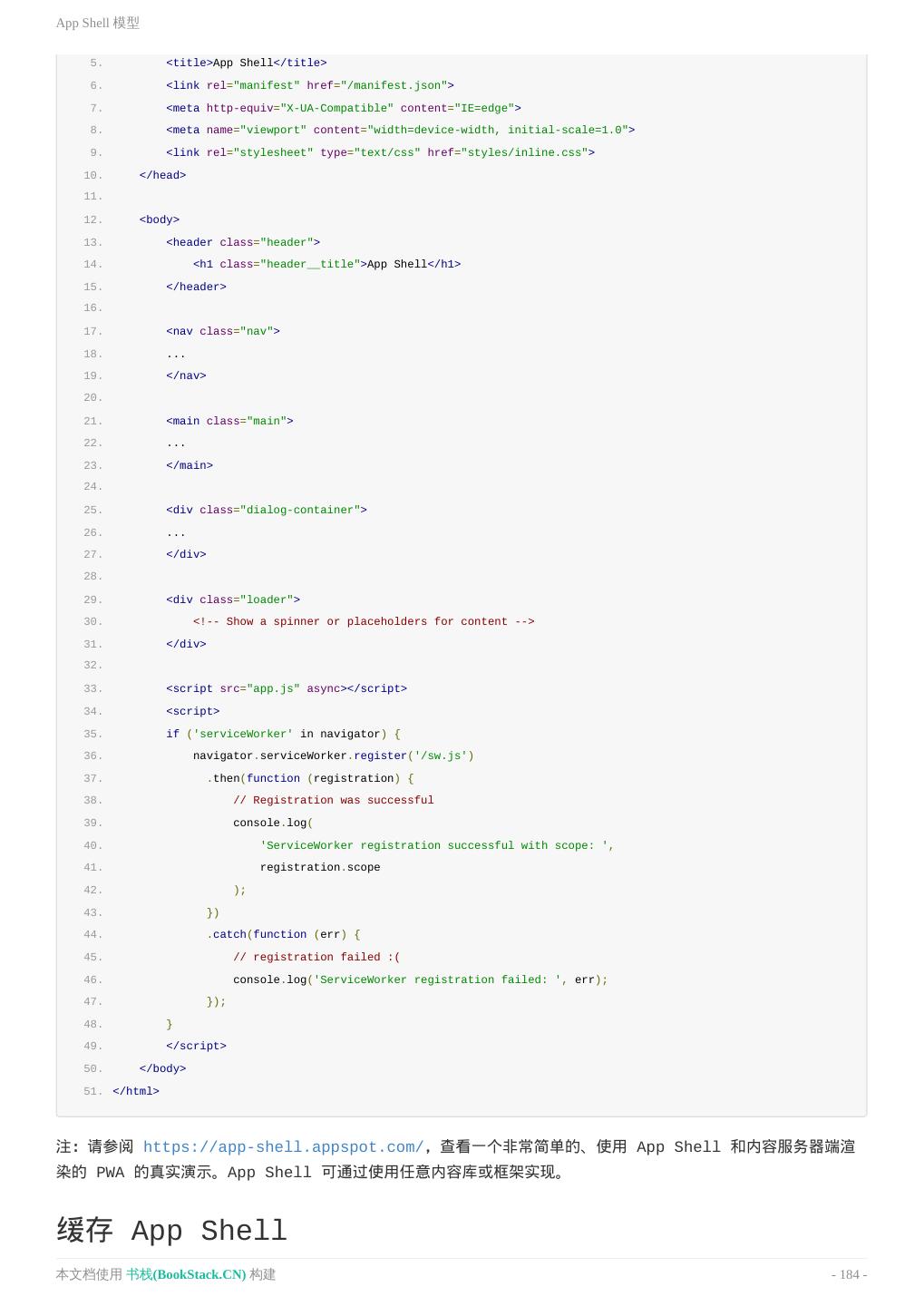Click the spinner placeholder HTML comment
Screen dimensions: 924x1306
coord(364,621)
